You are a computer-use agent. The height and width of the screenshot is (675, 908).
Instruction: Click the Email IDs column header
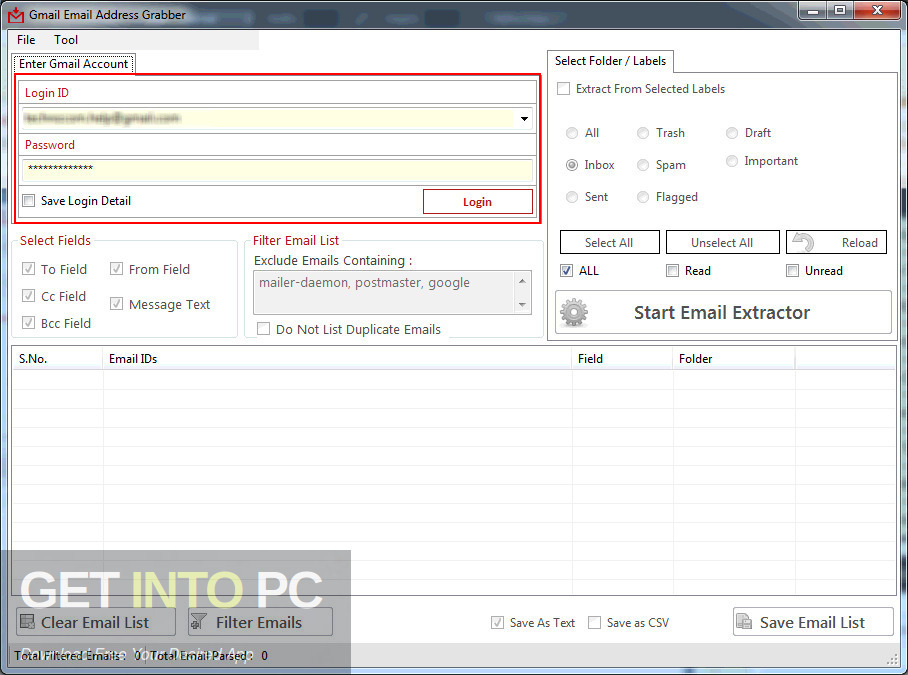coord(338,359)
